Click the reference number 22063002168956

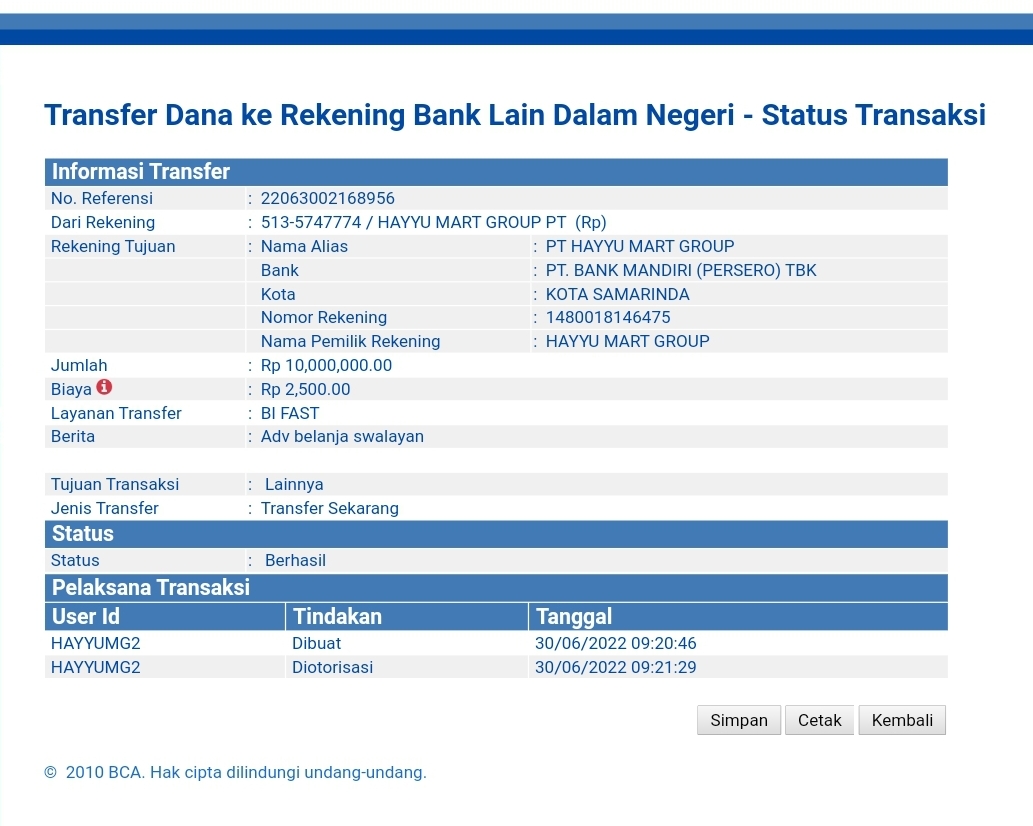tap(327, 198)
